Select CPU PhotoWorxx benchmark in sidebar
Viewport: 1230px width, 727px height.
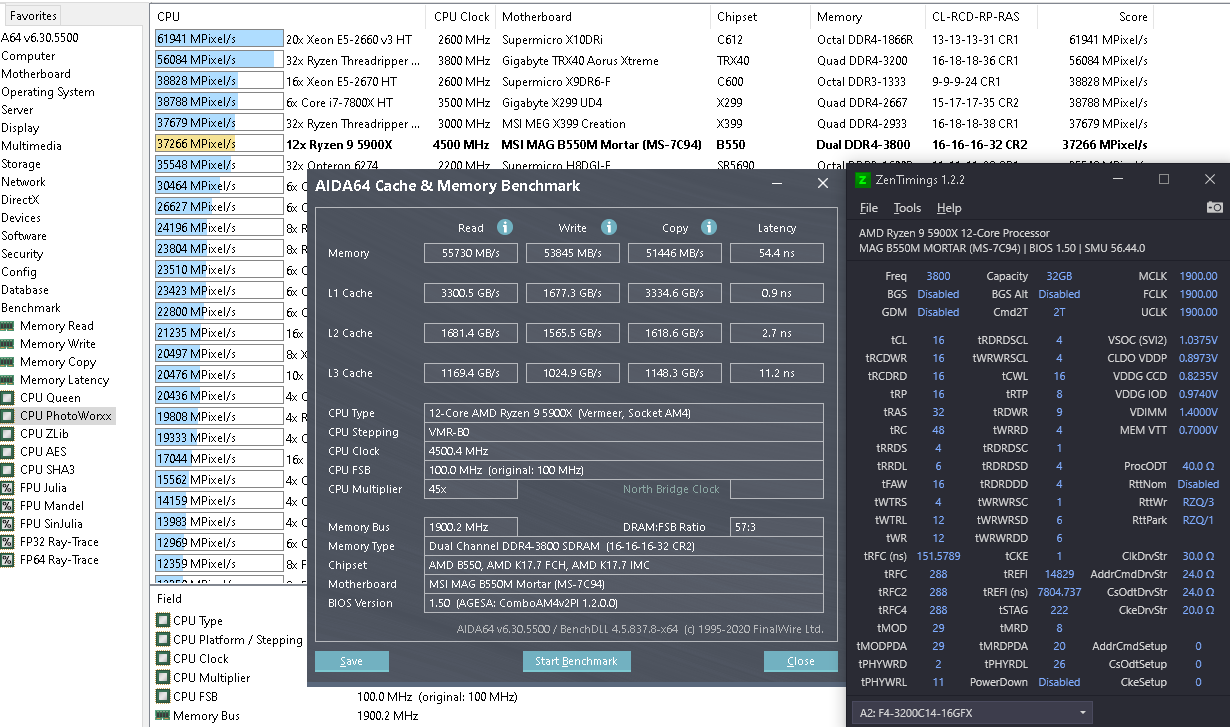tap(66, 416)
